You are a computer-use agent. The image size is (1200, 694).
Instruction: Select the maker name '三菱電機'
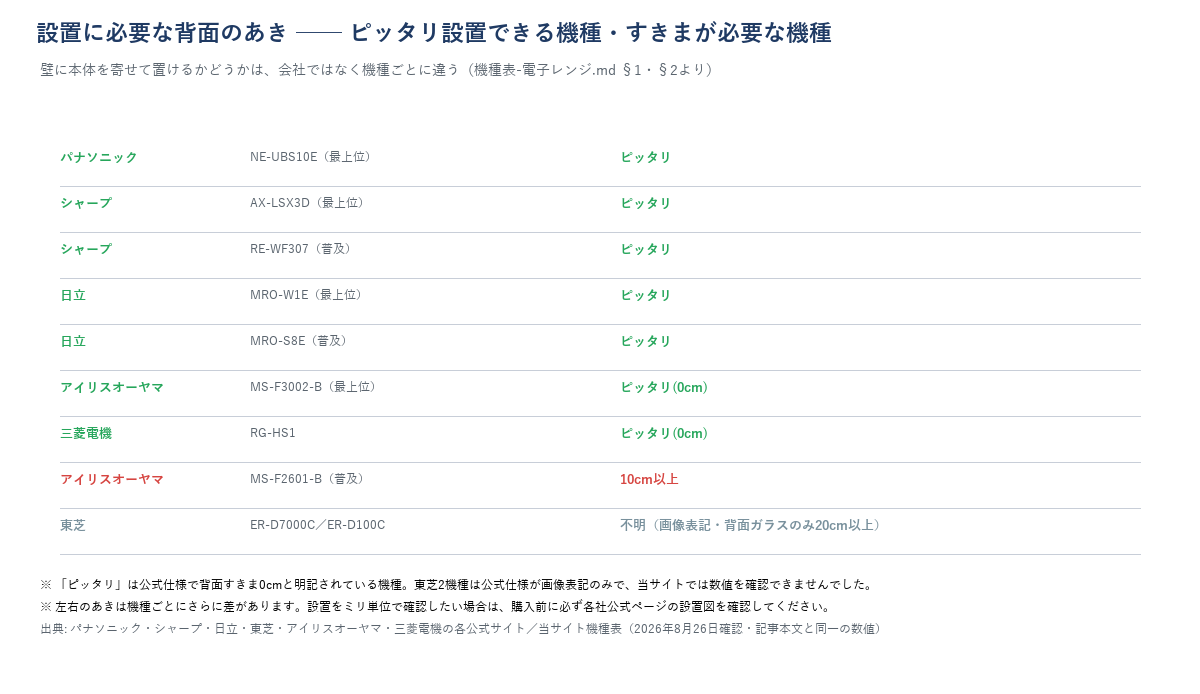(x=86, y=433)
